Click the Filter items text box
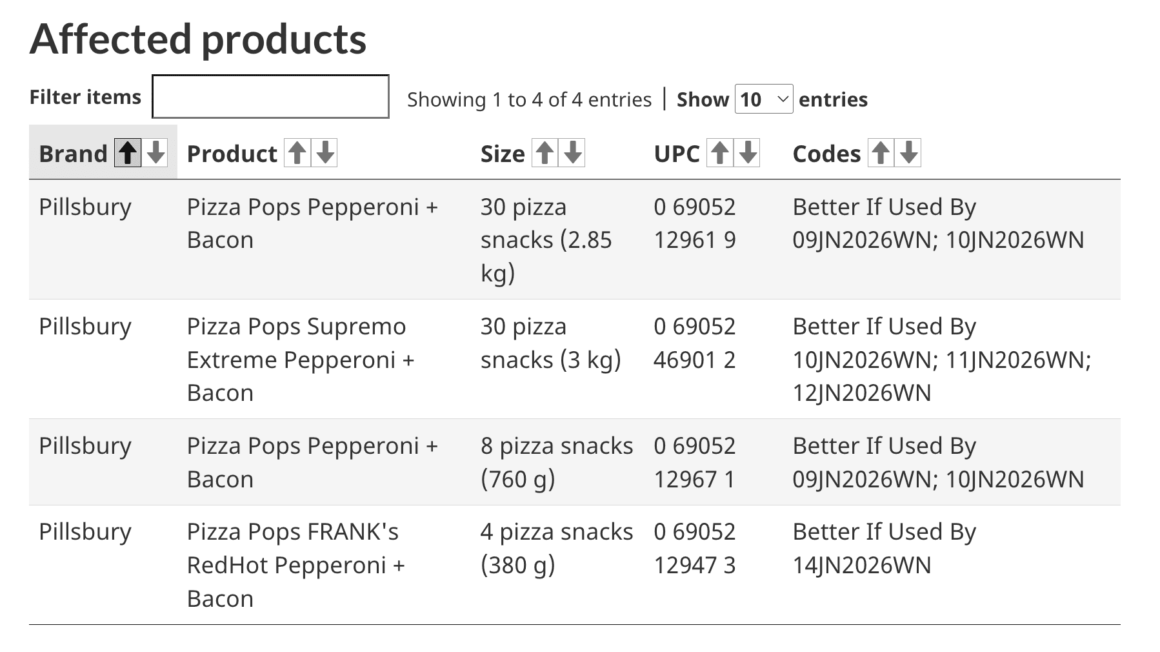 (x=270, y=97)
